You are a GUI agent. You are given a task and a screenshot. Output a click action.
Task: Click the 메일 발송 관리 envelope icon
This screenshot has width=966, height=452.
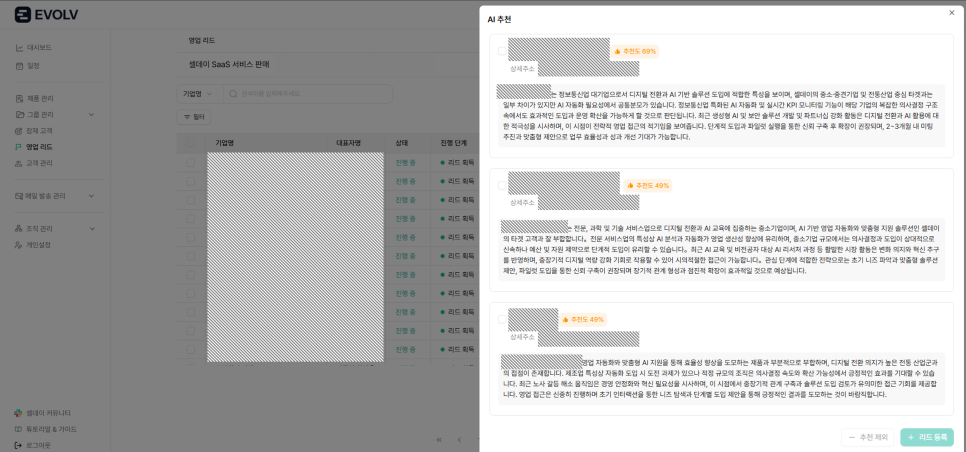[19, 196]
